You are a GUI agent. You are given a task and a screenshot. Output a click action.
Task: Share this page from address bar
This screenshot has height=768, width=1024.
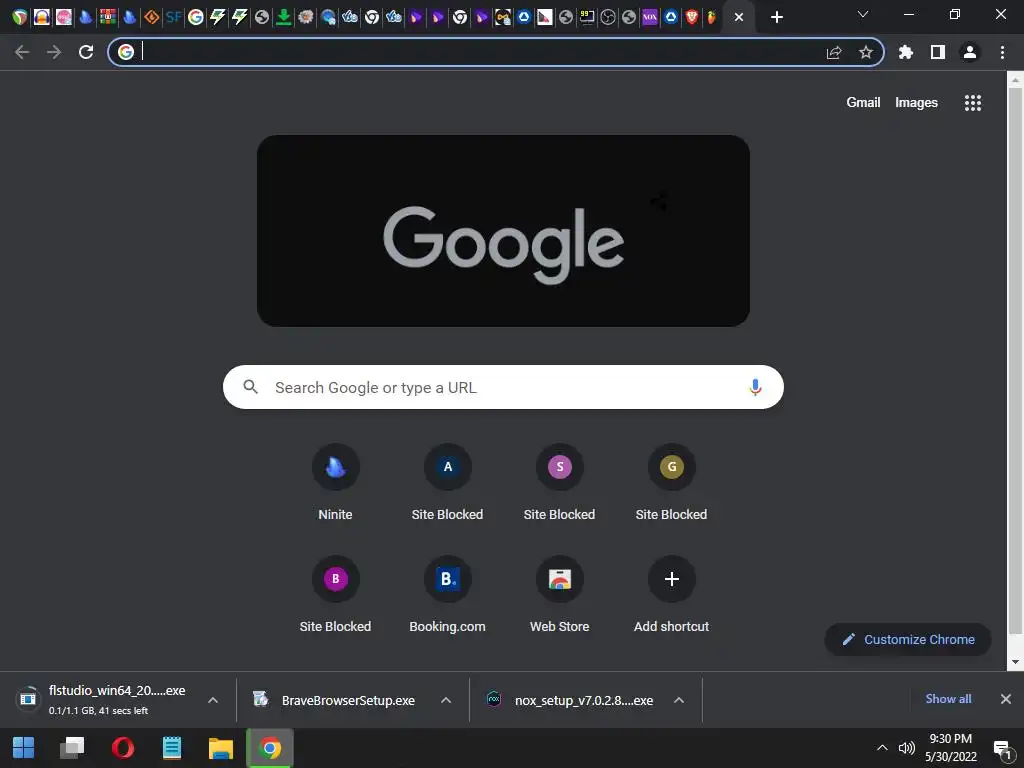[x=834, y=52]
